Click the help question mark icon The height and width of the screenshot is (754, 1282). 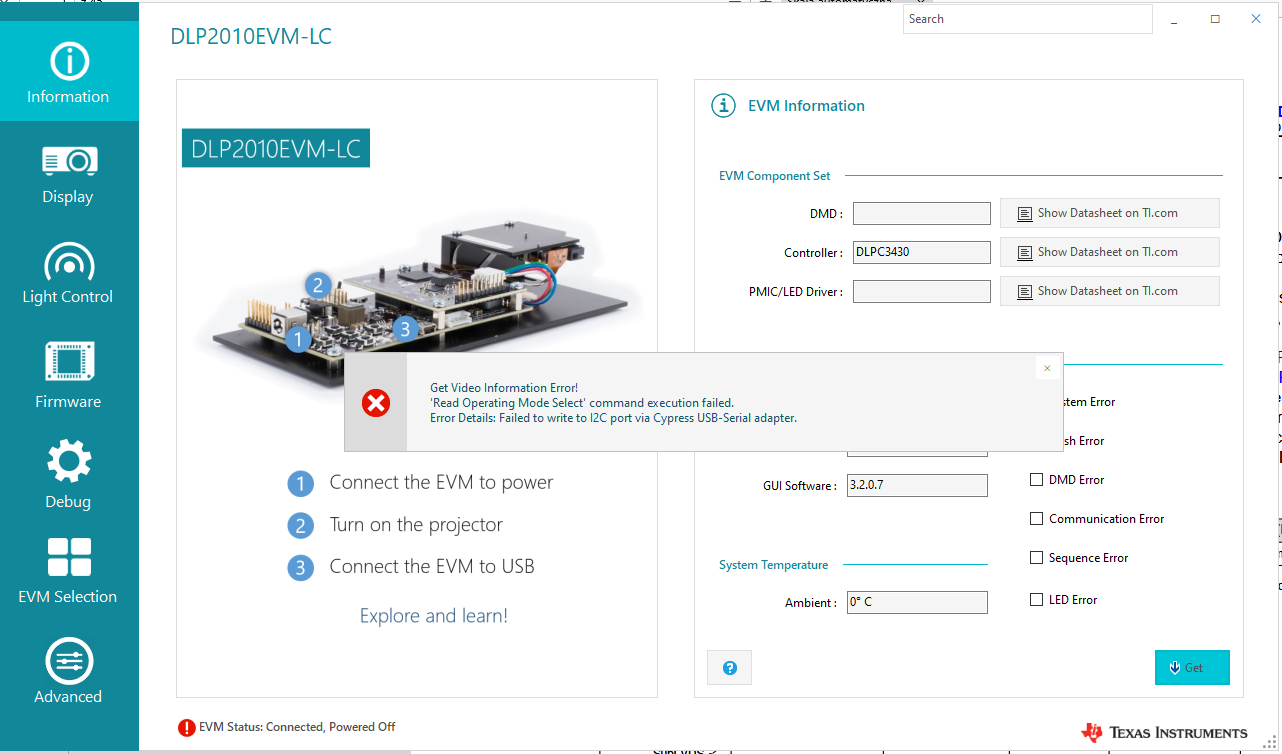point(729,667)
